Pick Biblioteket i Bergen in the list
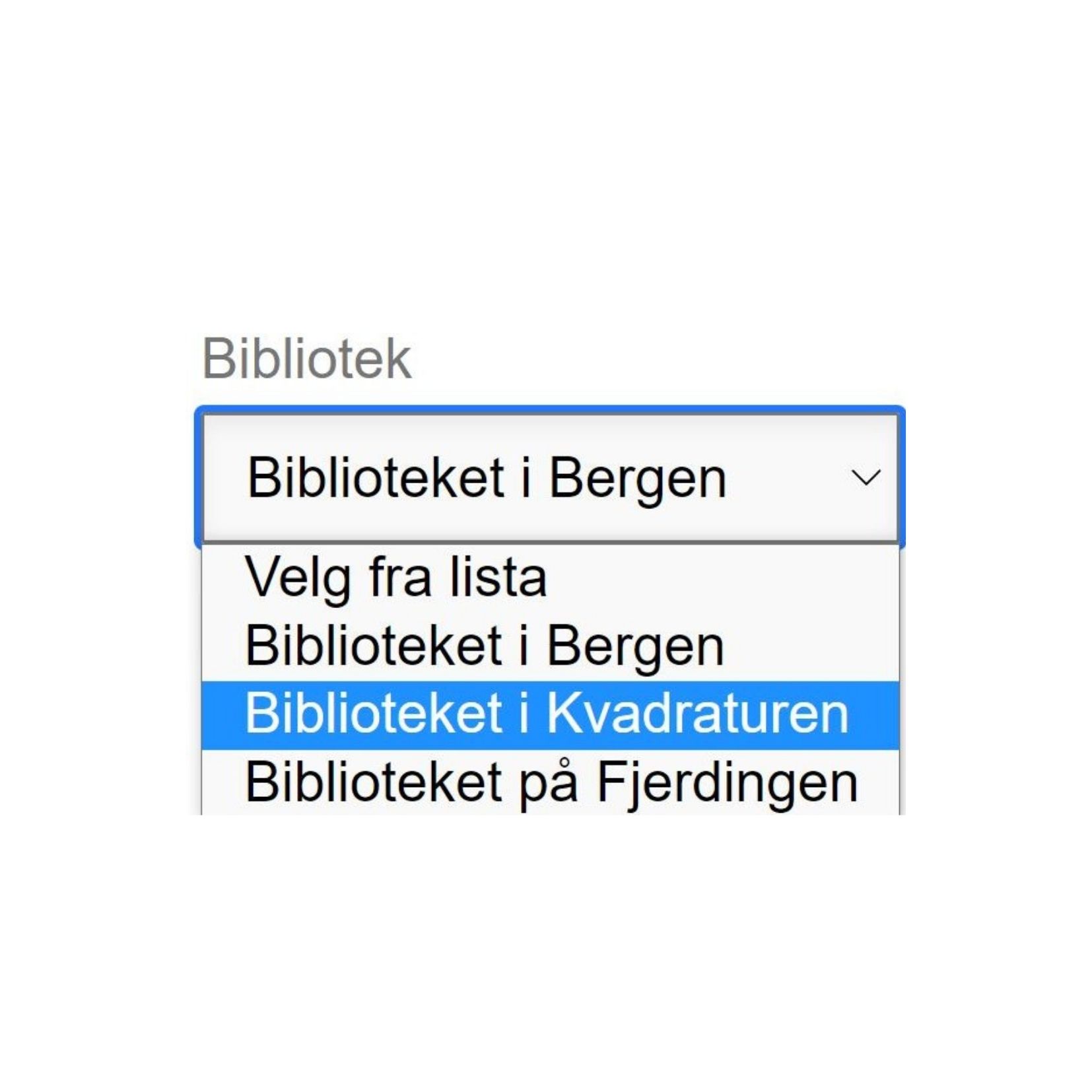This screenshot has width=1092, height=1092. (x=550, y=646)
